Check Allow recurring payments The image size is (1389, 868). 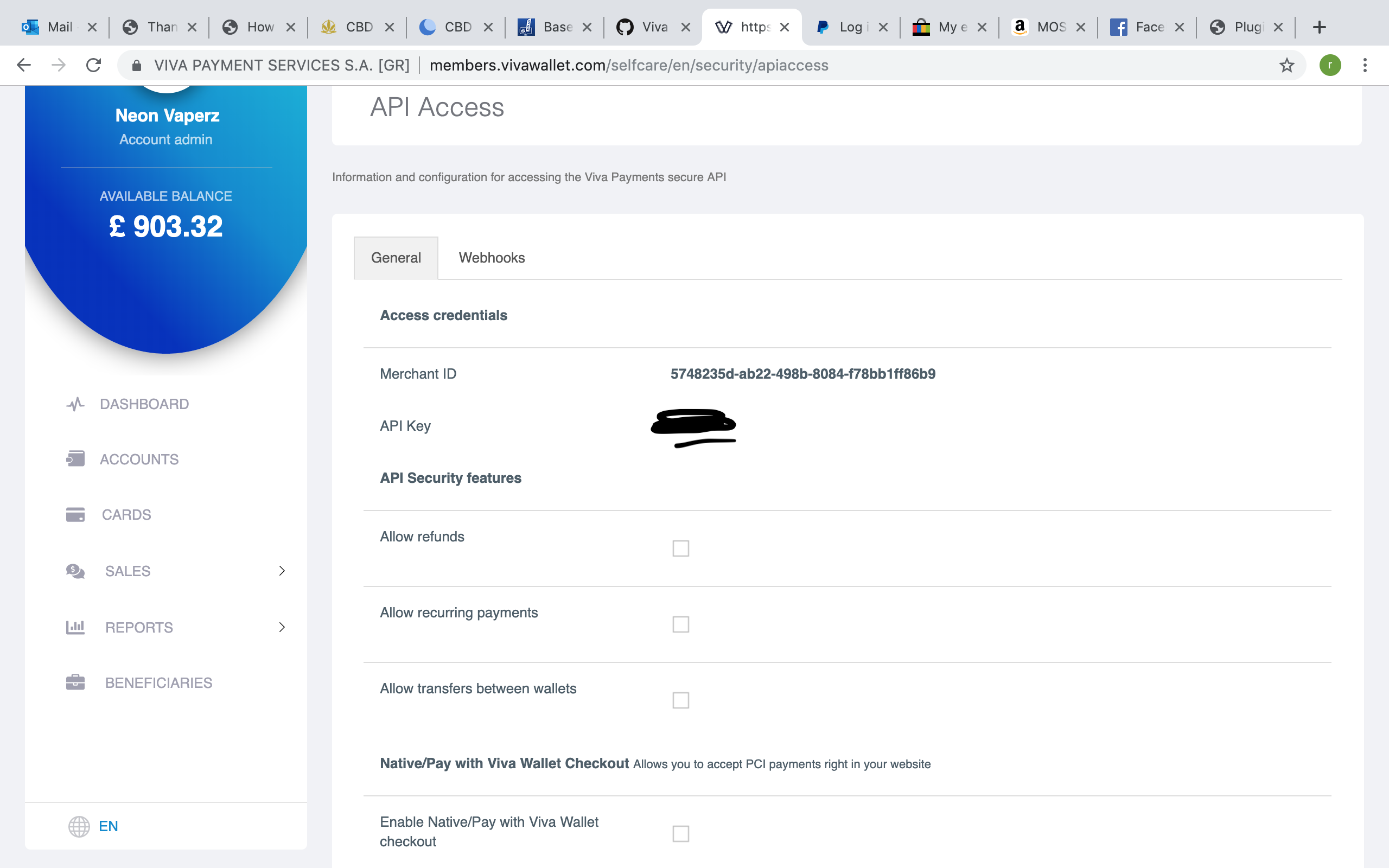[681, 624]
